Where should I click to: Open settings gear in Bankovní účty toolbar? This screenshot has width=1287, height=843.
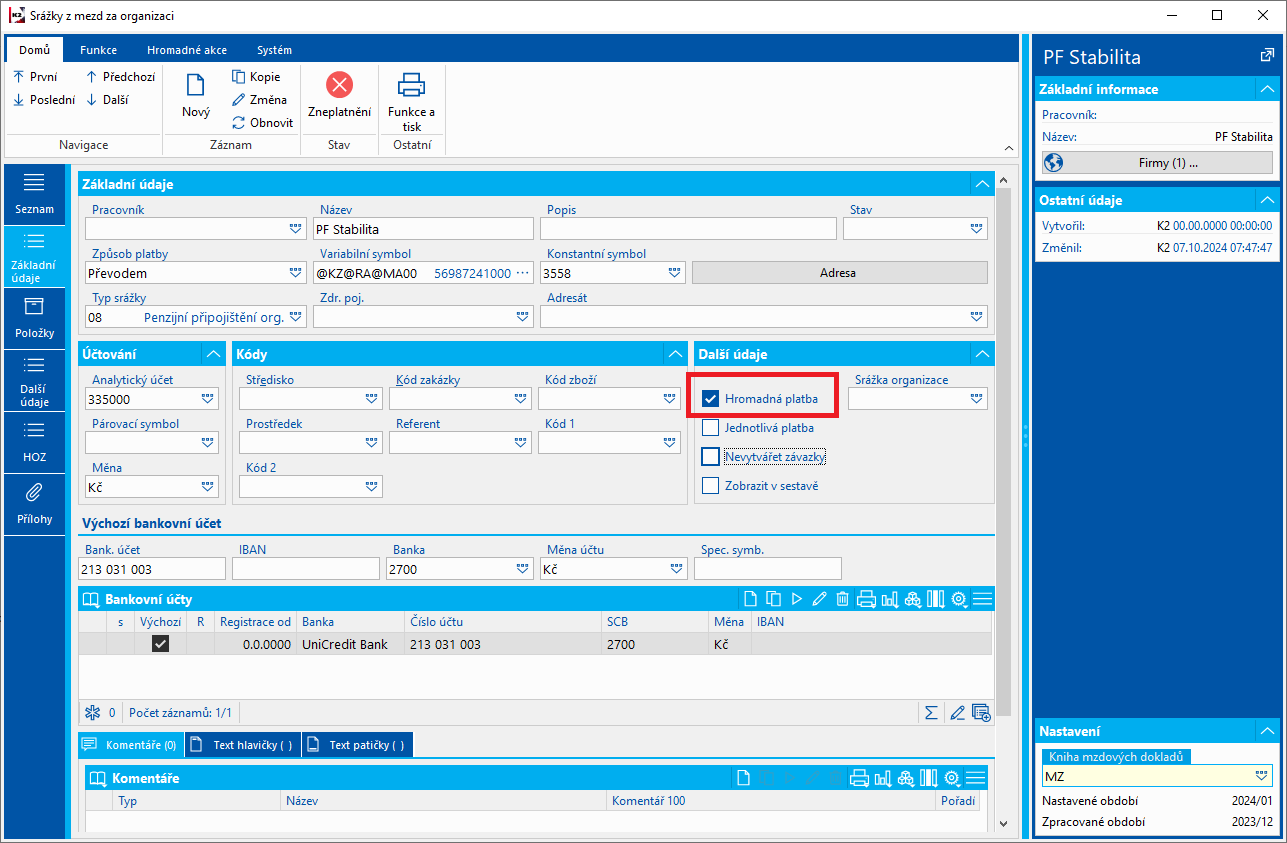click(959, 599)
